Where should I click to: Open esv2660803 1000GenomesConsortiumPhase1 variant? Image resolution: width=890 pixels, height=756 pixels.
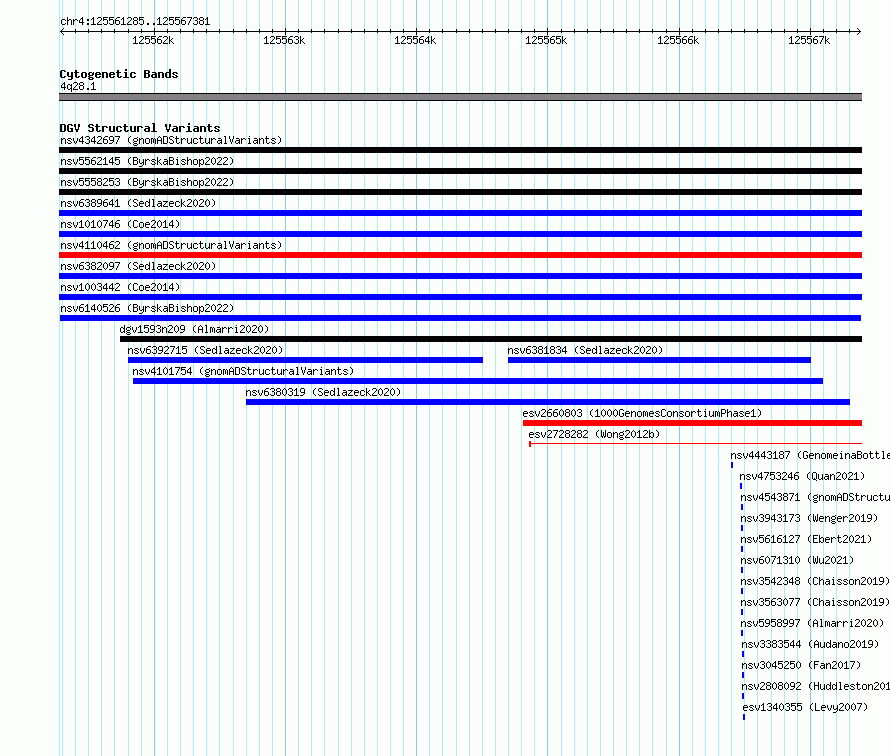click(x=642, y=413)
